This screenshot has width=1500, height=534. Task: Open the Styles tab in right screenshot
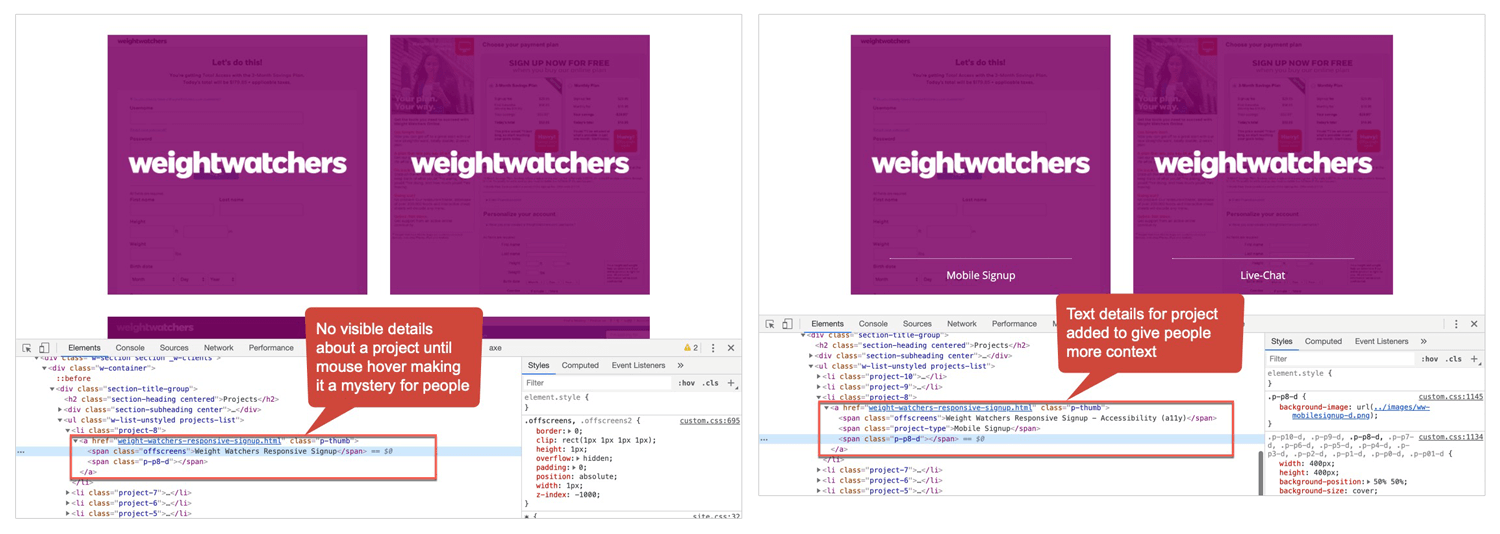click(1281, 342)
